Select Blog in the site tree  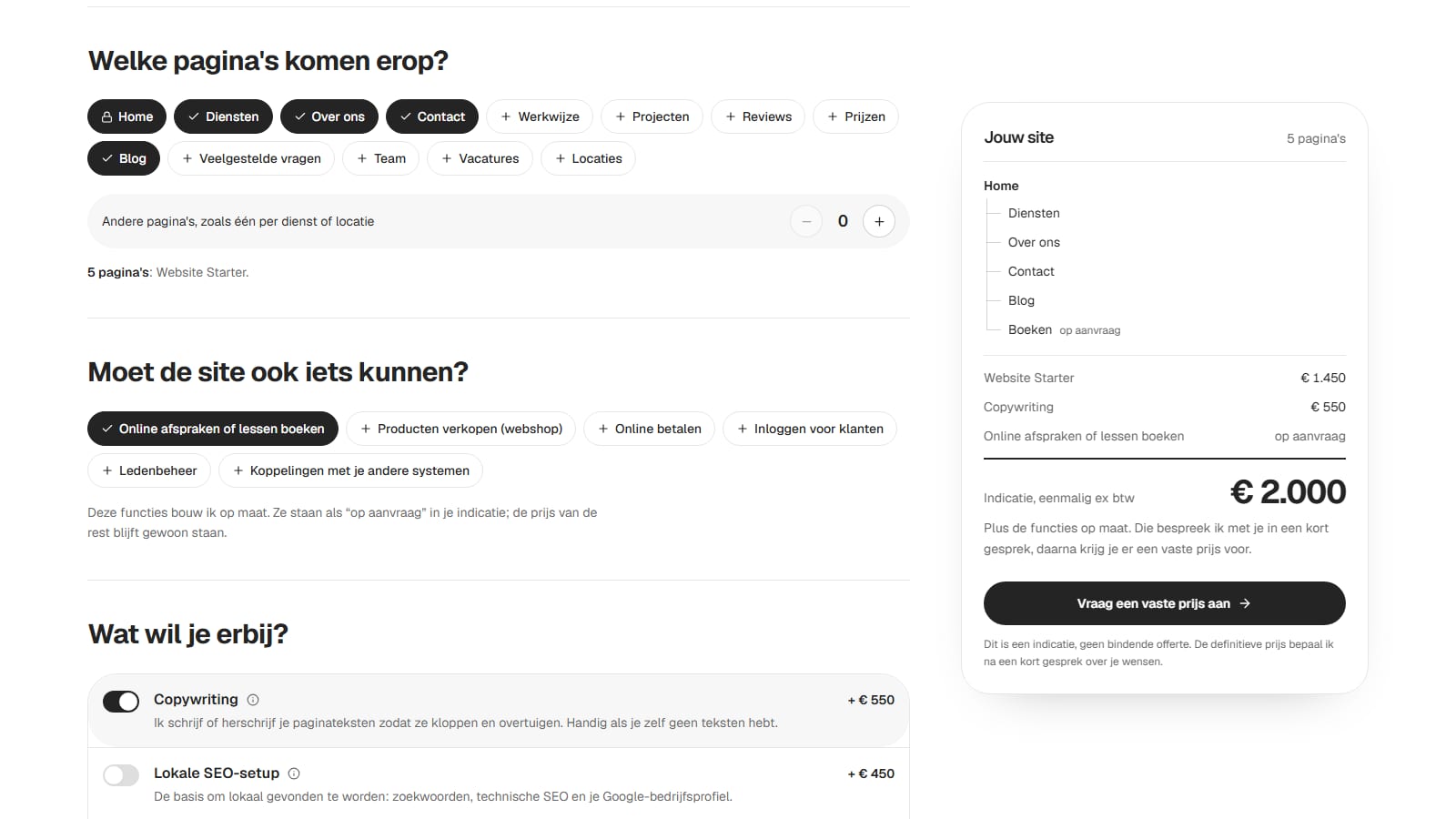click(x=1021, y=300)
